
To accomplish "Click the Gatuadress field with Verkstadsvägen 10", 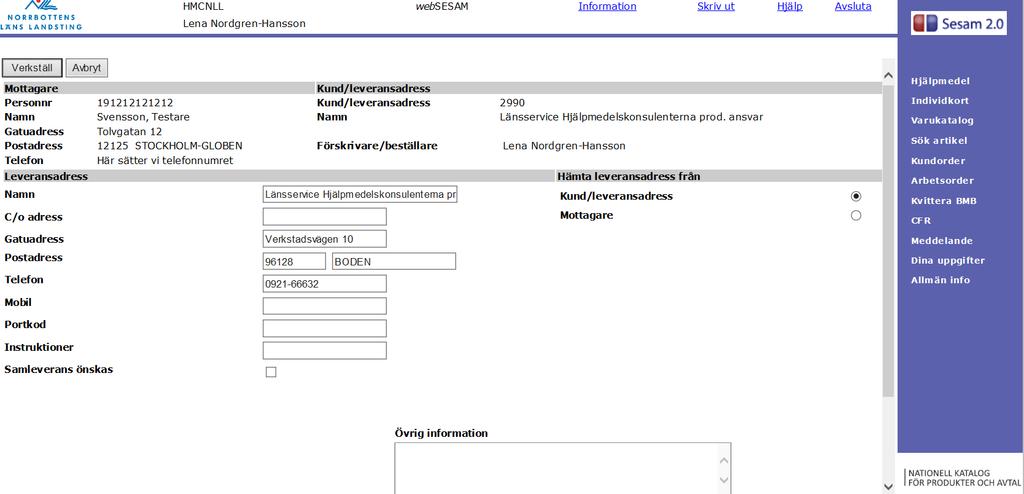I will point(325,239).
